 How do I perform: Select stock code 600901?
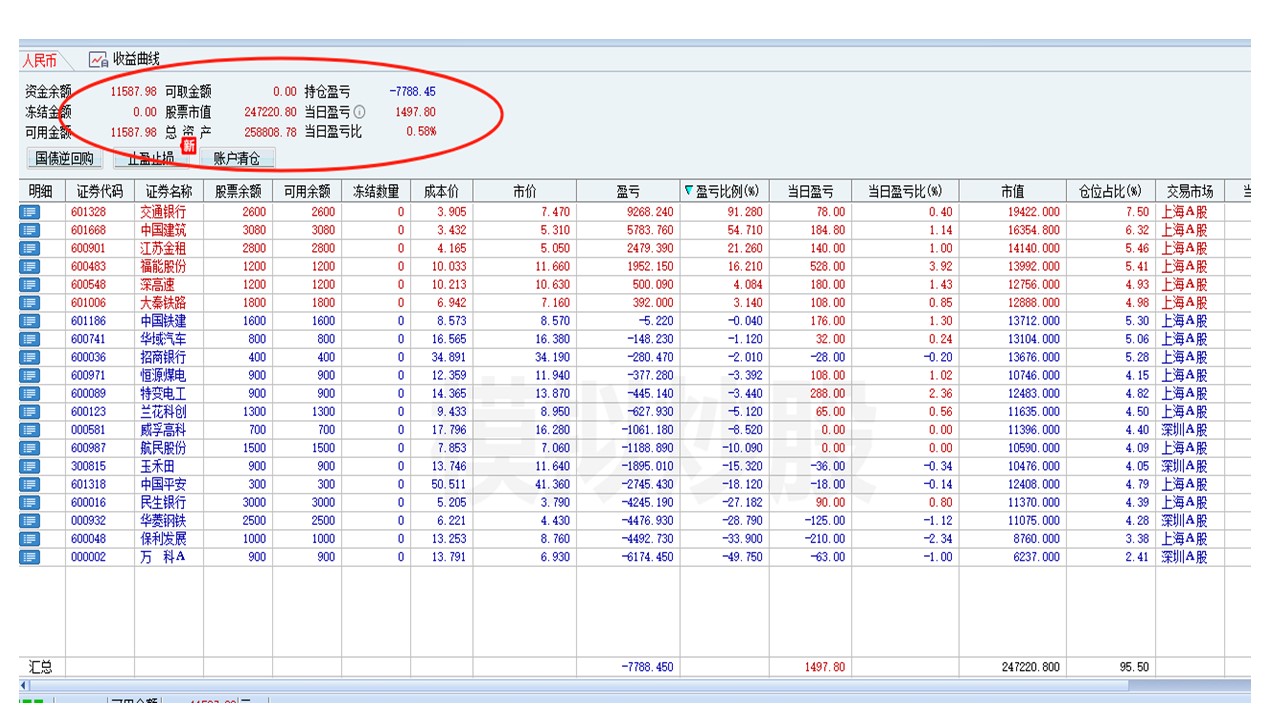(88, 248)
